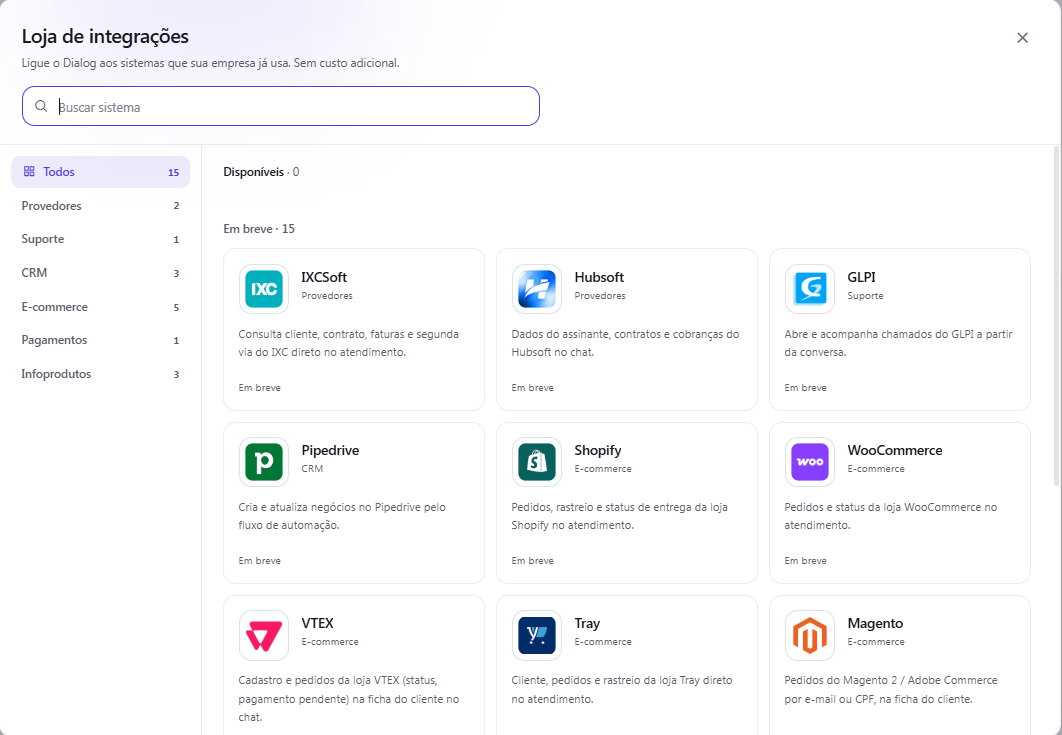1062x735 pixels.
Task: Open the Pagamentos category
Action: click(100, 340)
